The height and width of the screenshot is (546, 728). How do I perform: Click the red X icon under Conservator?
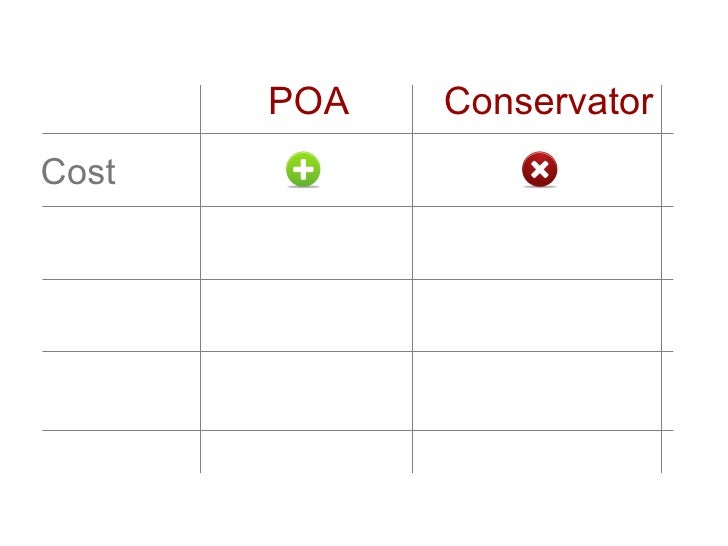[x=540, y=169]
